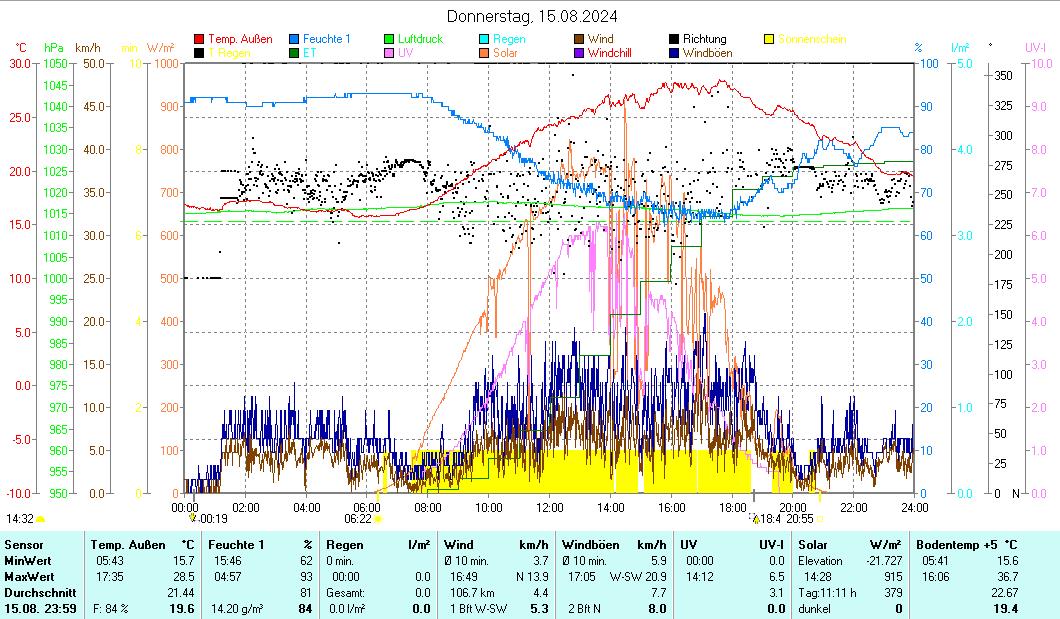Click the cyan Regen legend swatch
This screenshot has height=619, width=1060.
coord(484,39)
